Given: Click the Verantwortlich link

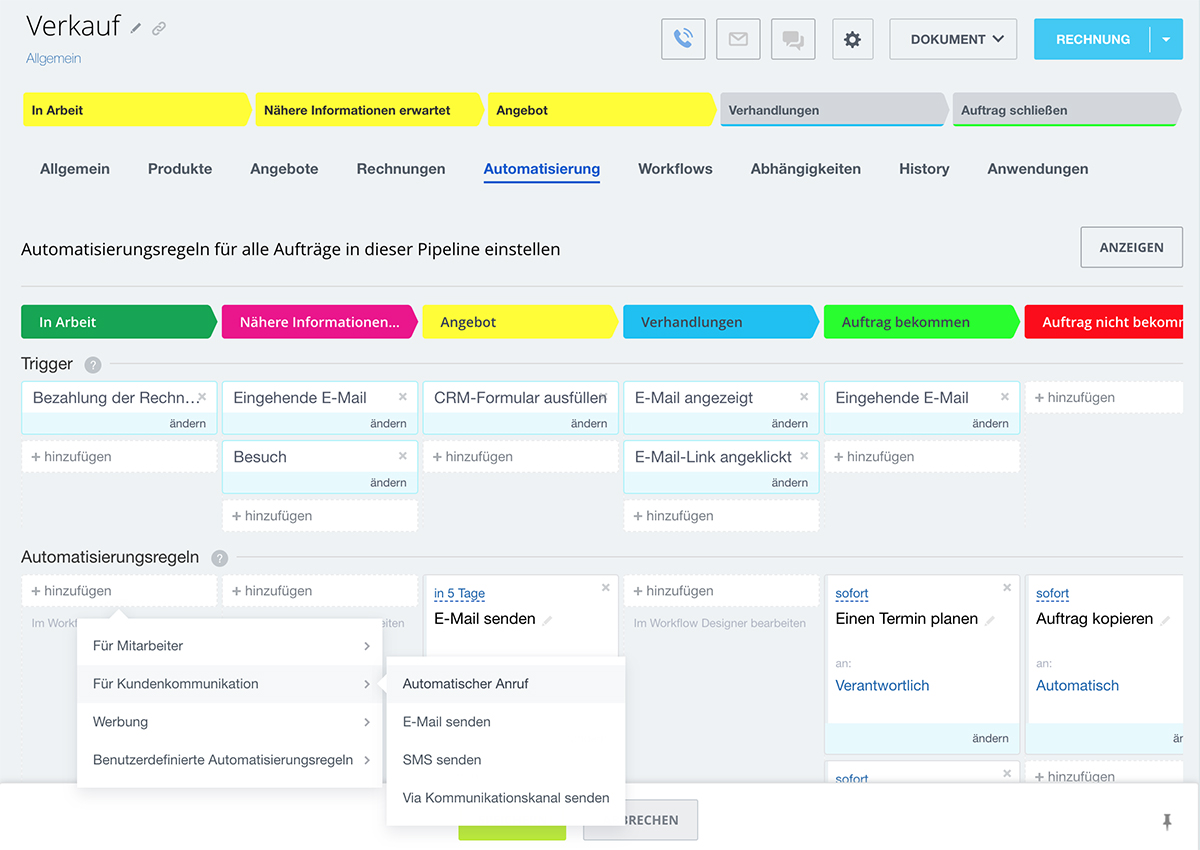Looking at the screenshot, I should (x=882, y=686).
